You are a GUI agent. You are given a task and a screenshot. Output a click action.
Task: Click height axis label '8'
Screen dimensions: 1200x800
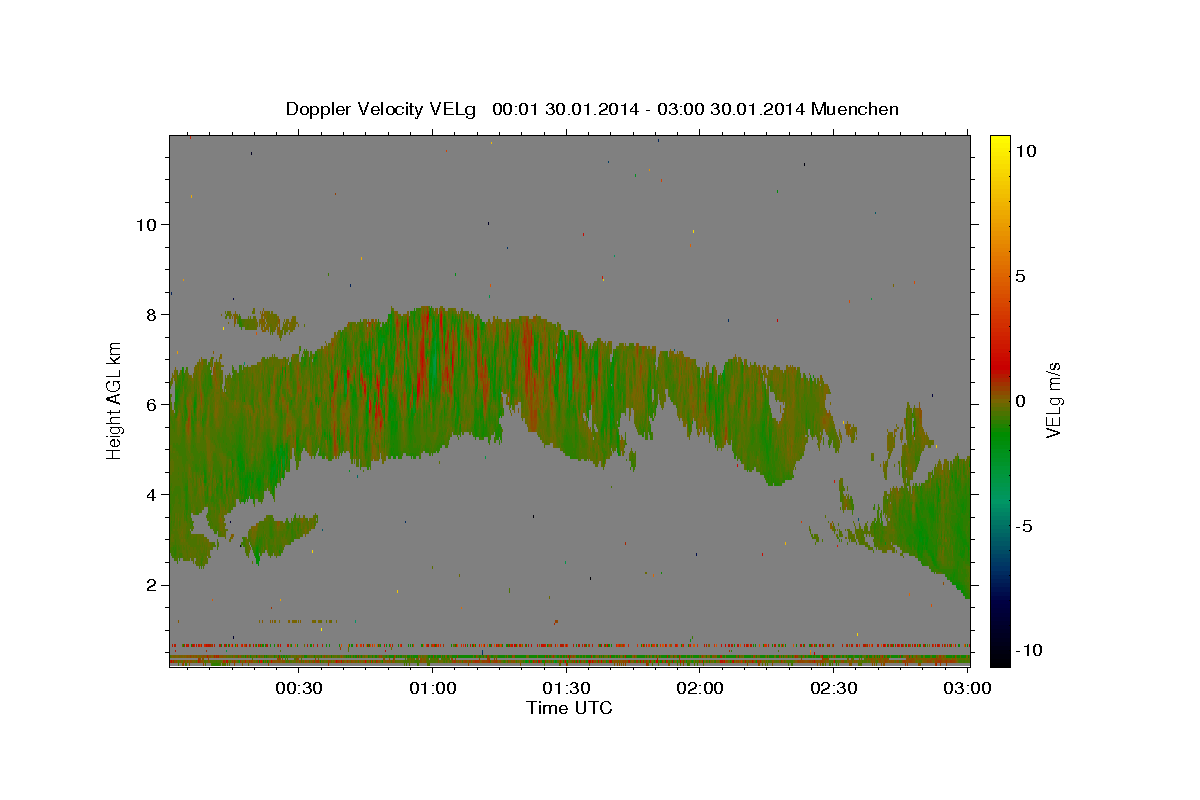[153, 315]
